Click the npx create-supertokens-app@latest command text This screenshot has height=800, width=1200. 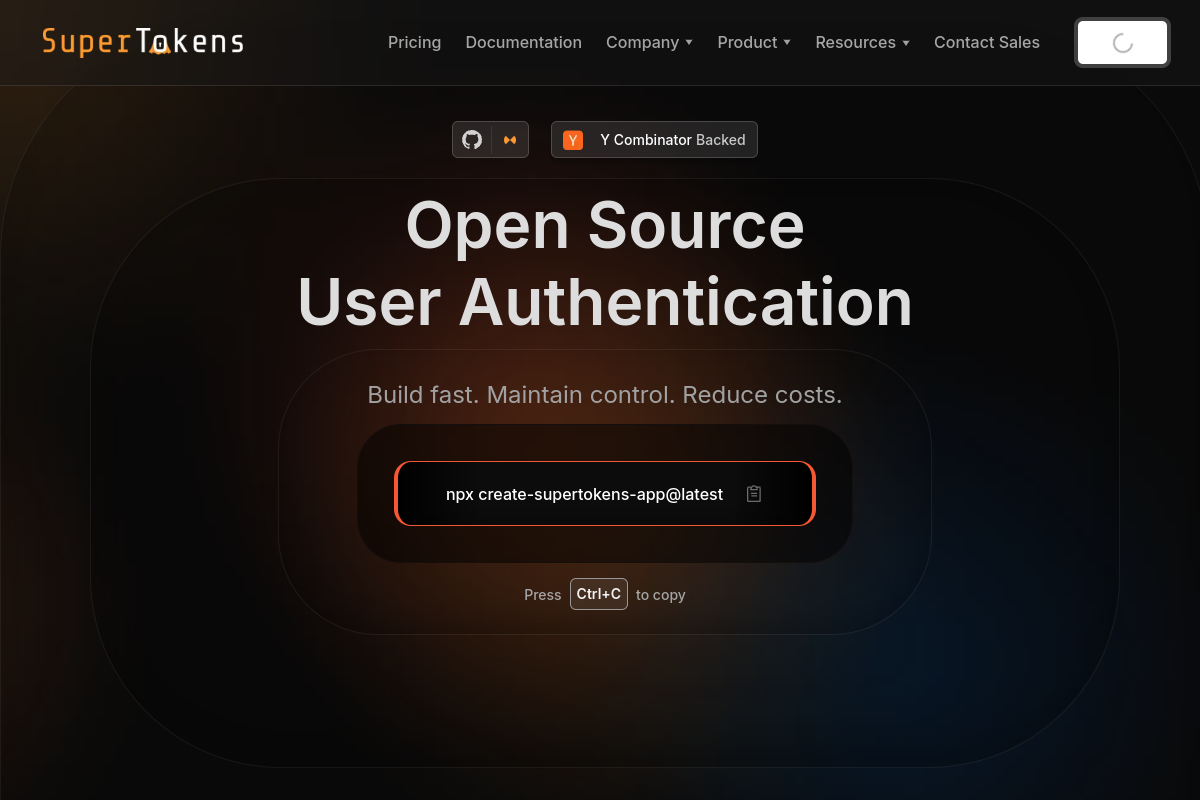click(584, 494)
